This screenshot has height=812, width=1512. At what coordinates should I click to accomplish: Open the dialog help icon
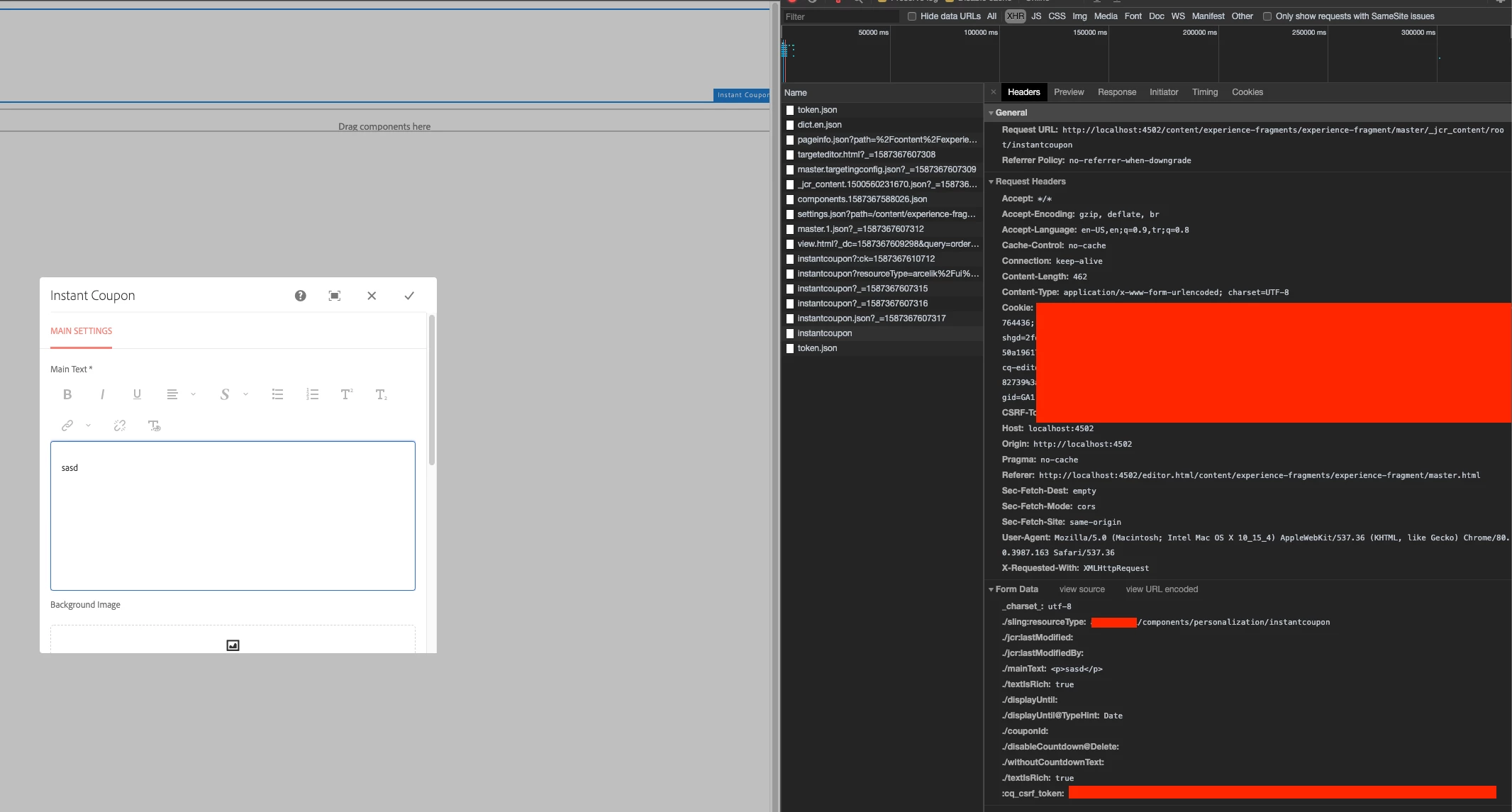[301, 296]
